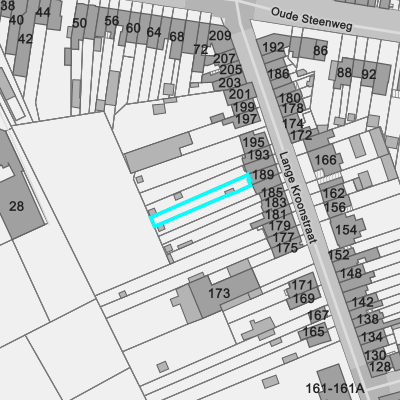
Task: Click house number 68
Action: click(176, 37)
